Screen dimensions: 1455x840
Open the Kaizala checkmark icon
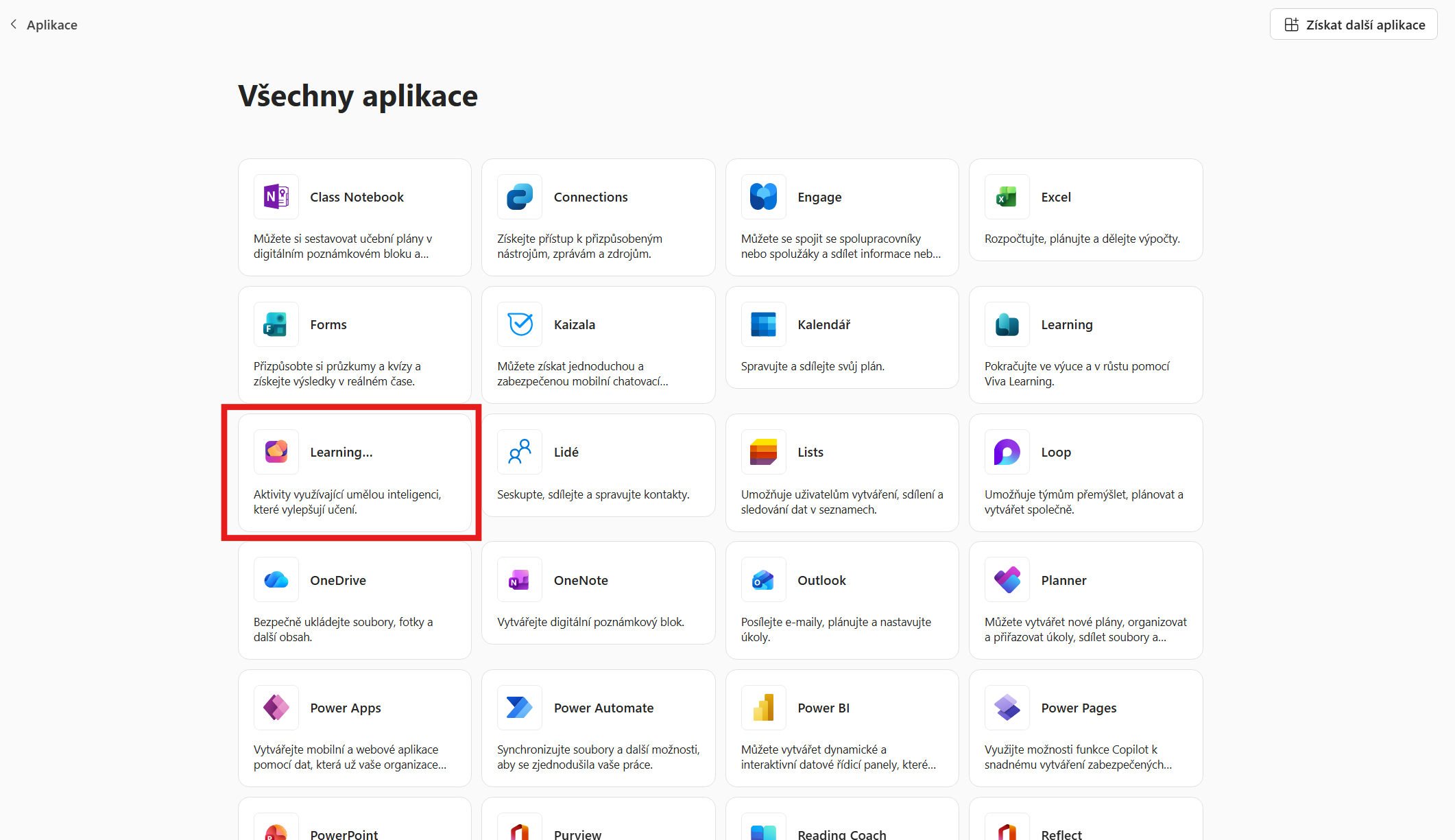tap(520, 324)
